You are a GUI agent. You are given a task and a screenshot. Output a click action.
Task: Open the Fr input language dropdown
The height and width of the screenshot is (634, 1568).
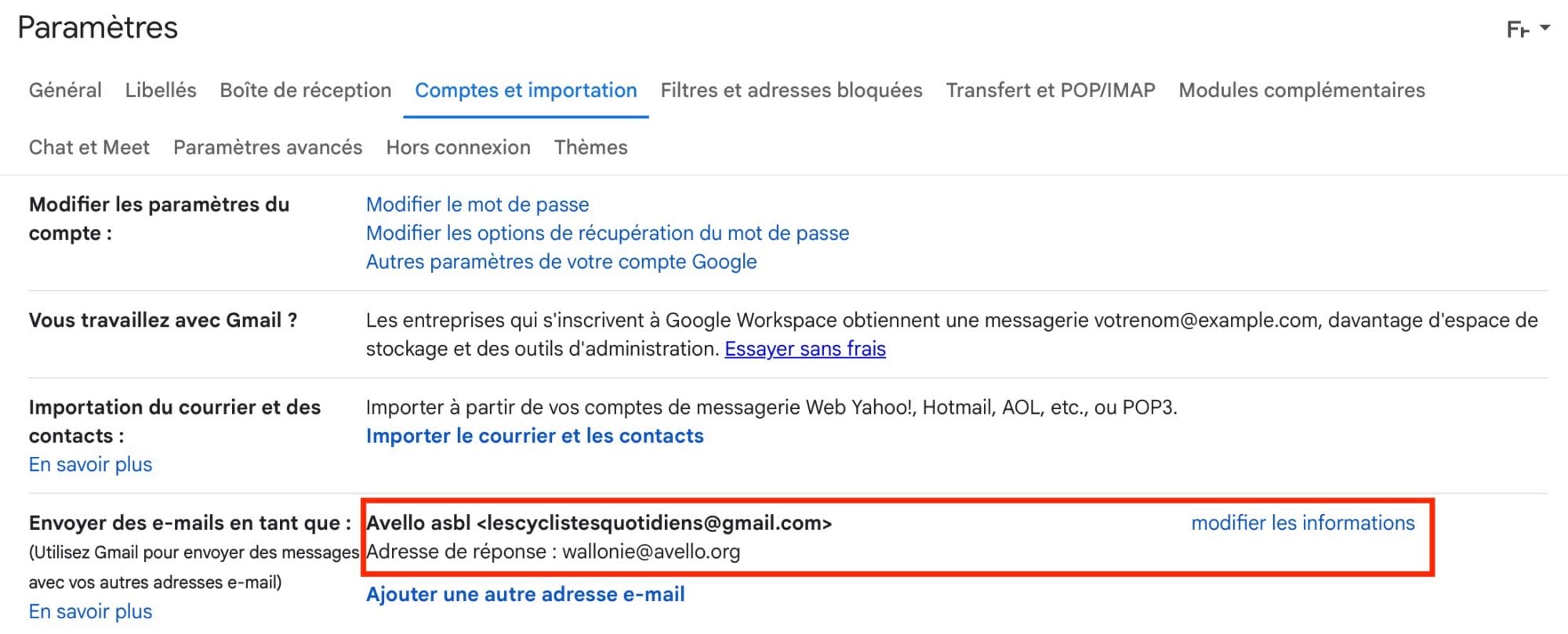pos(1527,29)
